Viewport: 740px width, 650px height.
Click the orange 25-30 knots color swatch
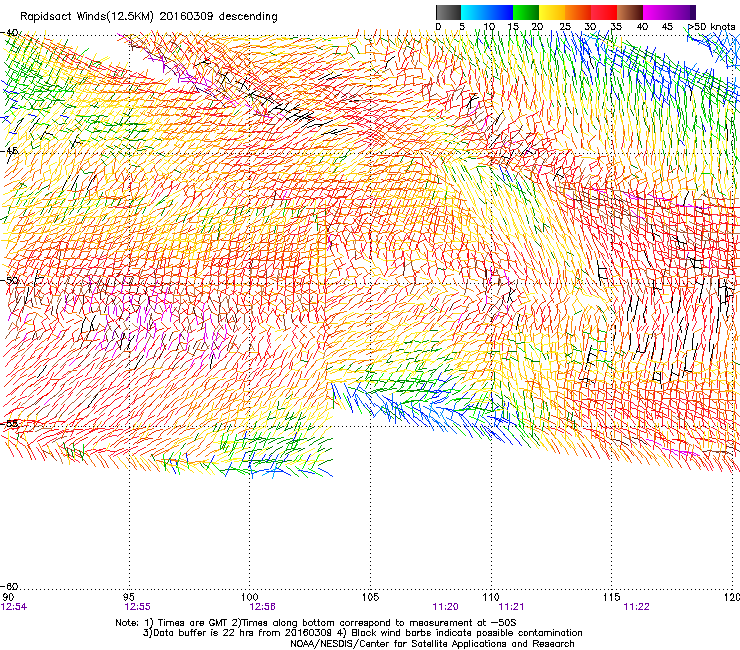(578, 12)
